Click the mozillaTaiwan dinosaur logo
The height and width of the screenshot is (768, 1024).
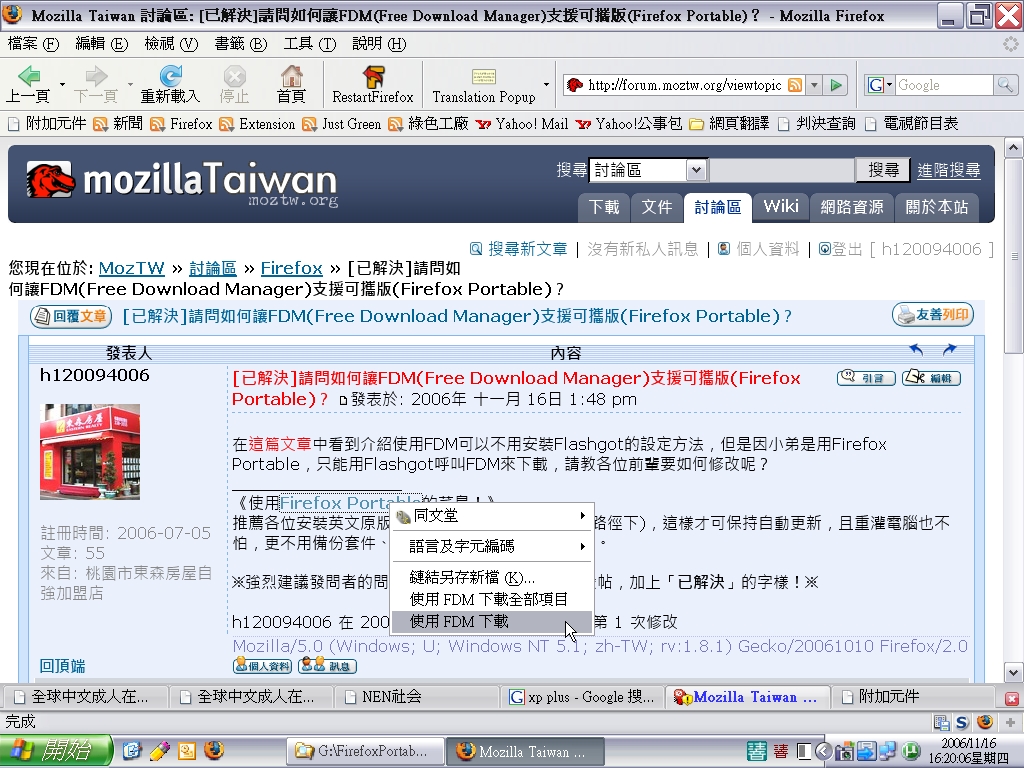point(50,179)
